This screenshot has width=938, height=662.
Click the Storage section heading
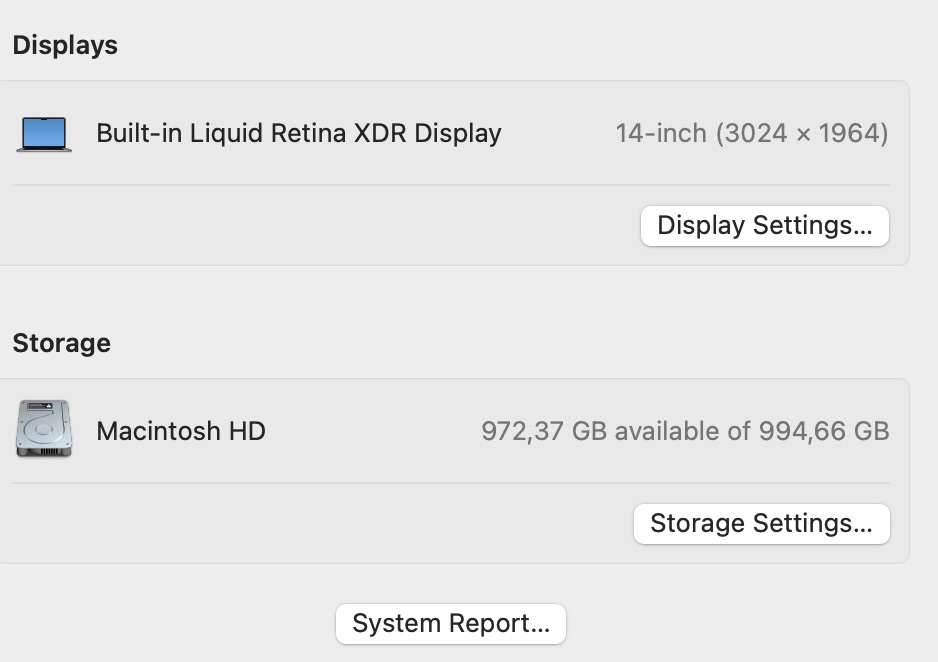pyautogui.click(x=62, y=343)
